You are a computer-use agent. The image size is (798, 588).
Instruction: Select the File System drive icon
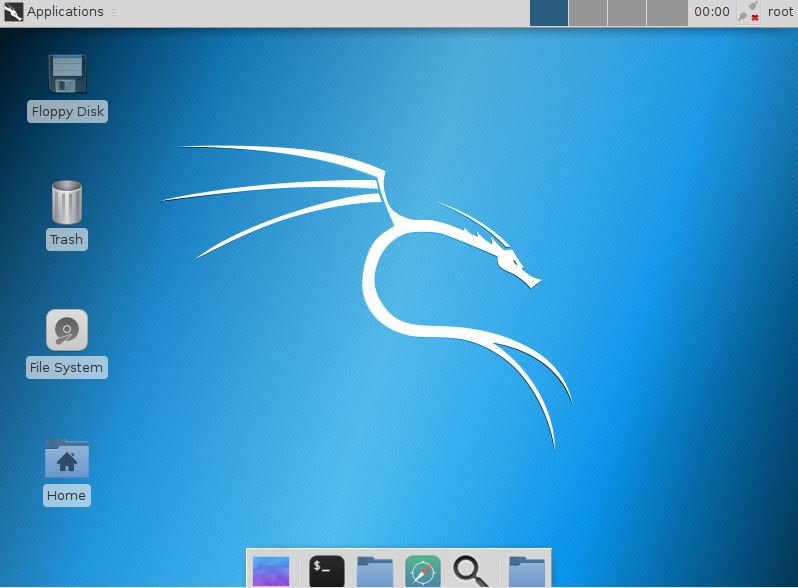67,330
